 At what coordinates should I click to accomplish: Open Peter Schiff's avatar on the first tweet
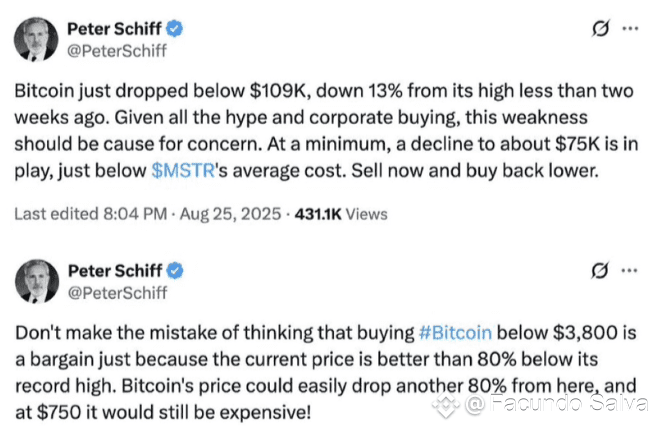36,39
